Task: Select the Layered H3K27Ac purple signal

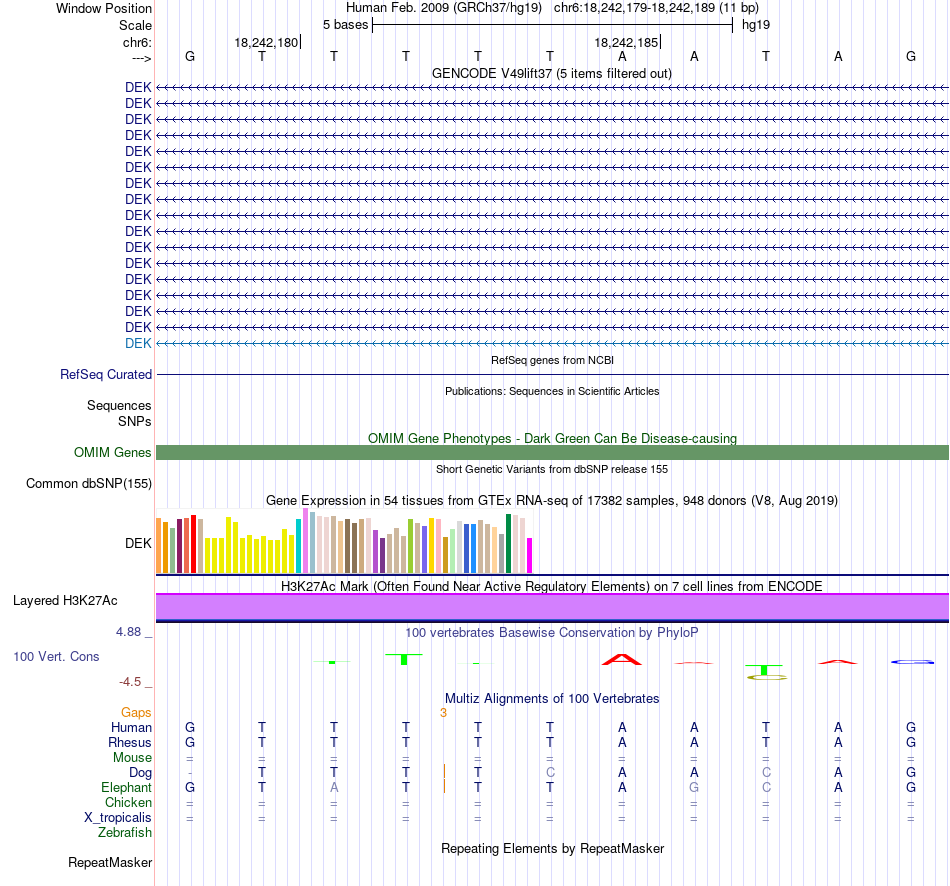Action: [552, 607]
